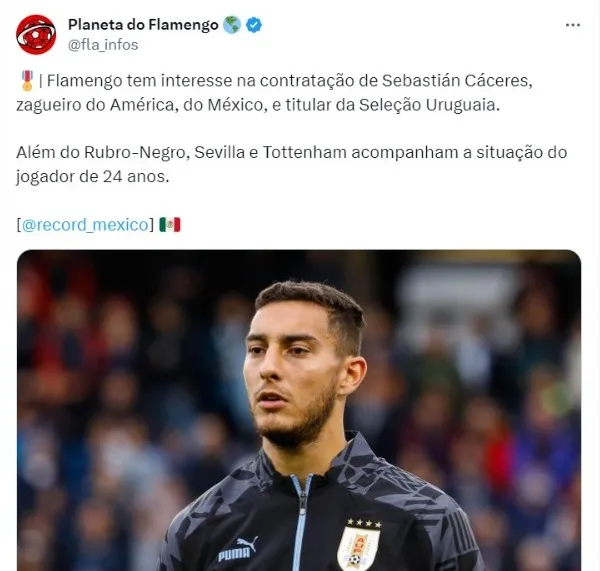Click the word Tottenham in the tweet
This screenshot has width=600, height=571.
pos(305,152)
